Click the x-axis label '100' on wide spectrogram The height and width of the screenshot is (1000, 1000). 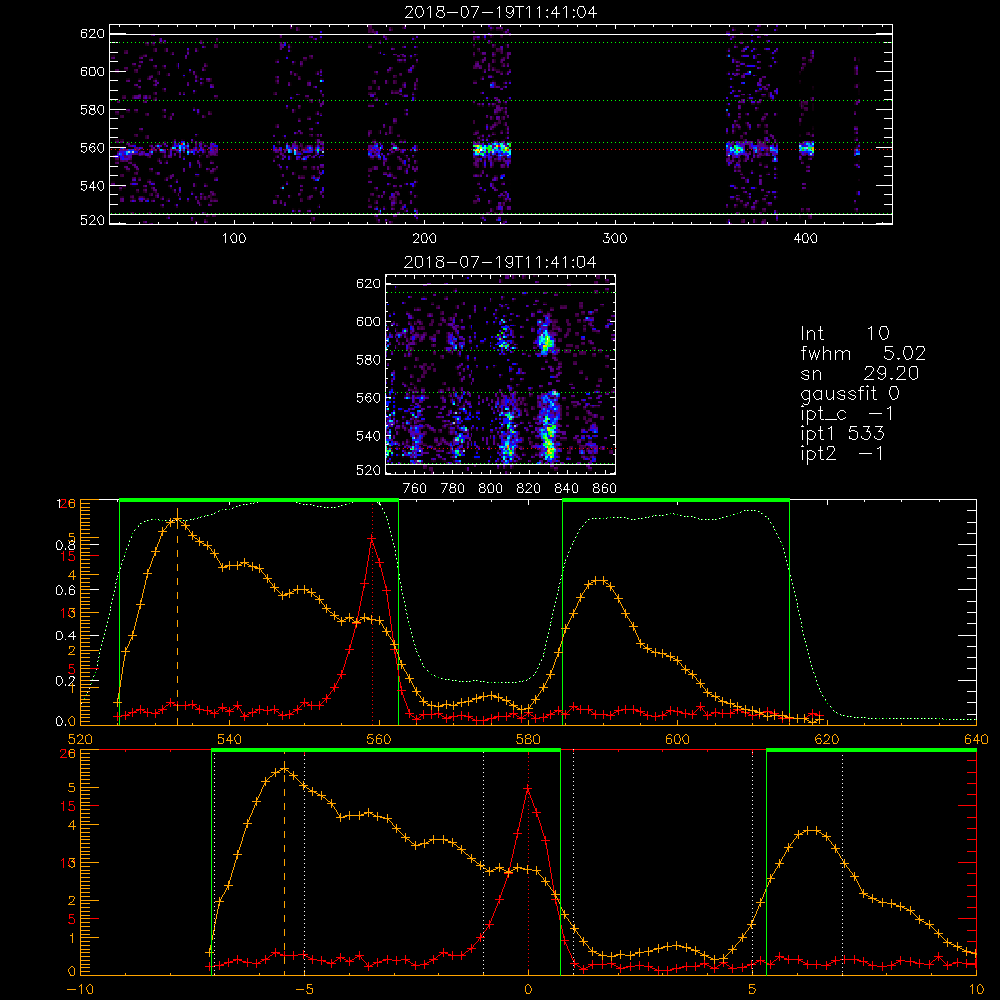[x=234, y=239]
